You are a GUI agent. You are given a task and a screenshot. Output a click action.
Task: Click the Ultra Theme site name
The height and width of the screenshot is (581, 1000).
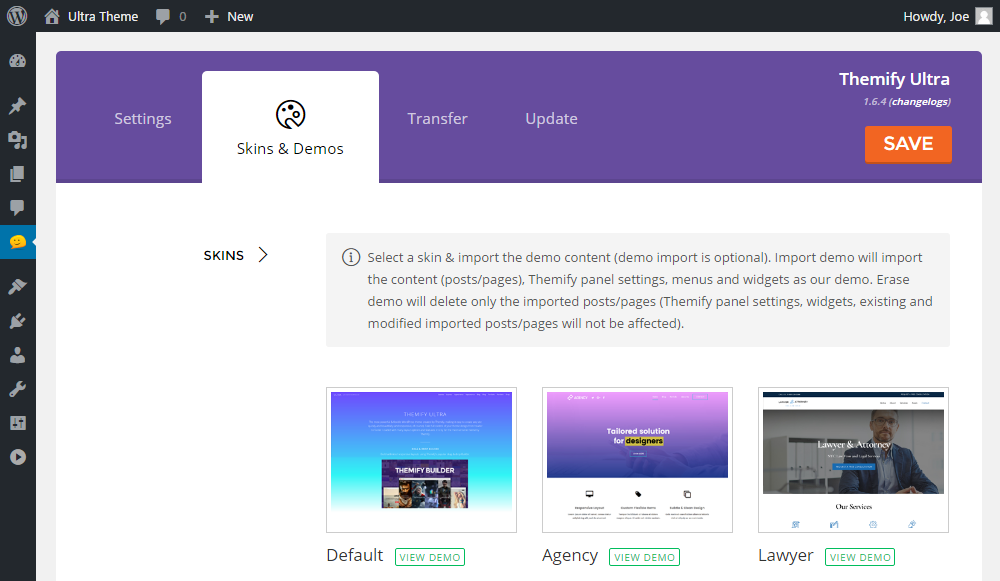tap(103, 17)
